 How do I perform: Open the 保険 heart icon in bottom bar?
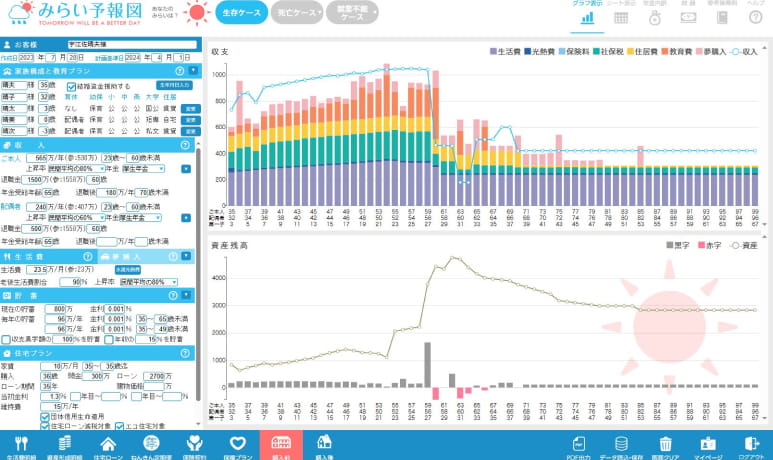pyautogui.click(x=237, y=445)
